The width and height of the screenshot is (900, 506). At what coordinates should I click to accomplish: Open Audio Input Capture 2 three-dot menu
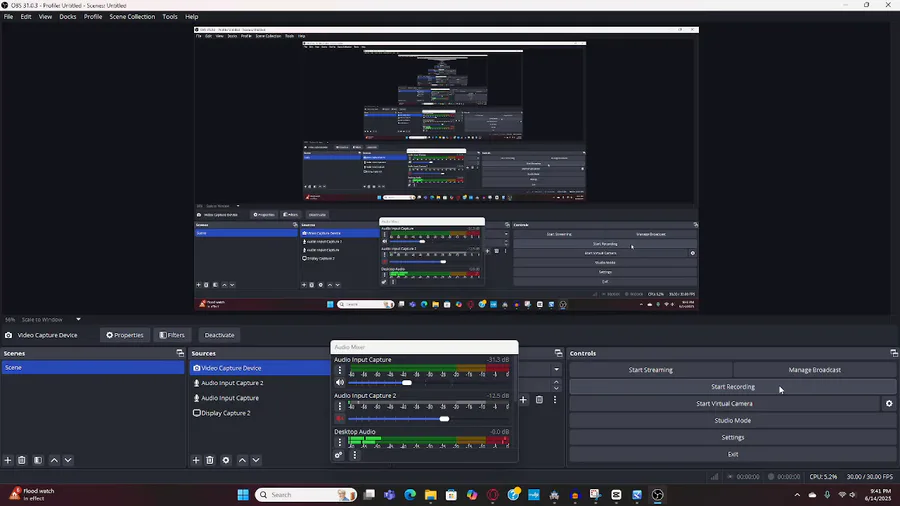(340, 407)
